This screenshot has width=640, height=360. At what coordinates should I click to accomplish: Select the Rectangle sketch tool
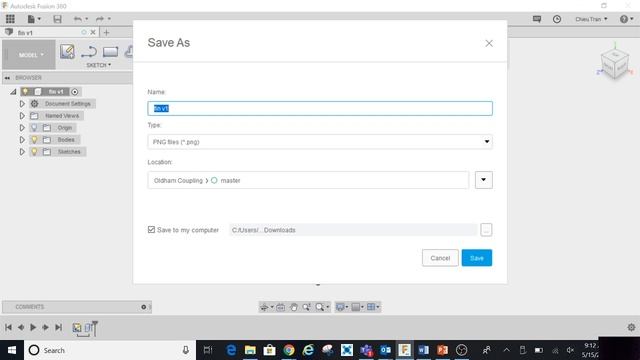coord(110,52)
